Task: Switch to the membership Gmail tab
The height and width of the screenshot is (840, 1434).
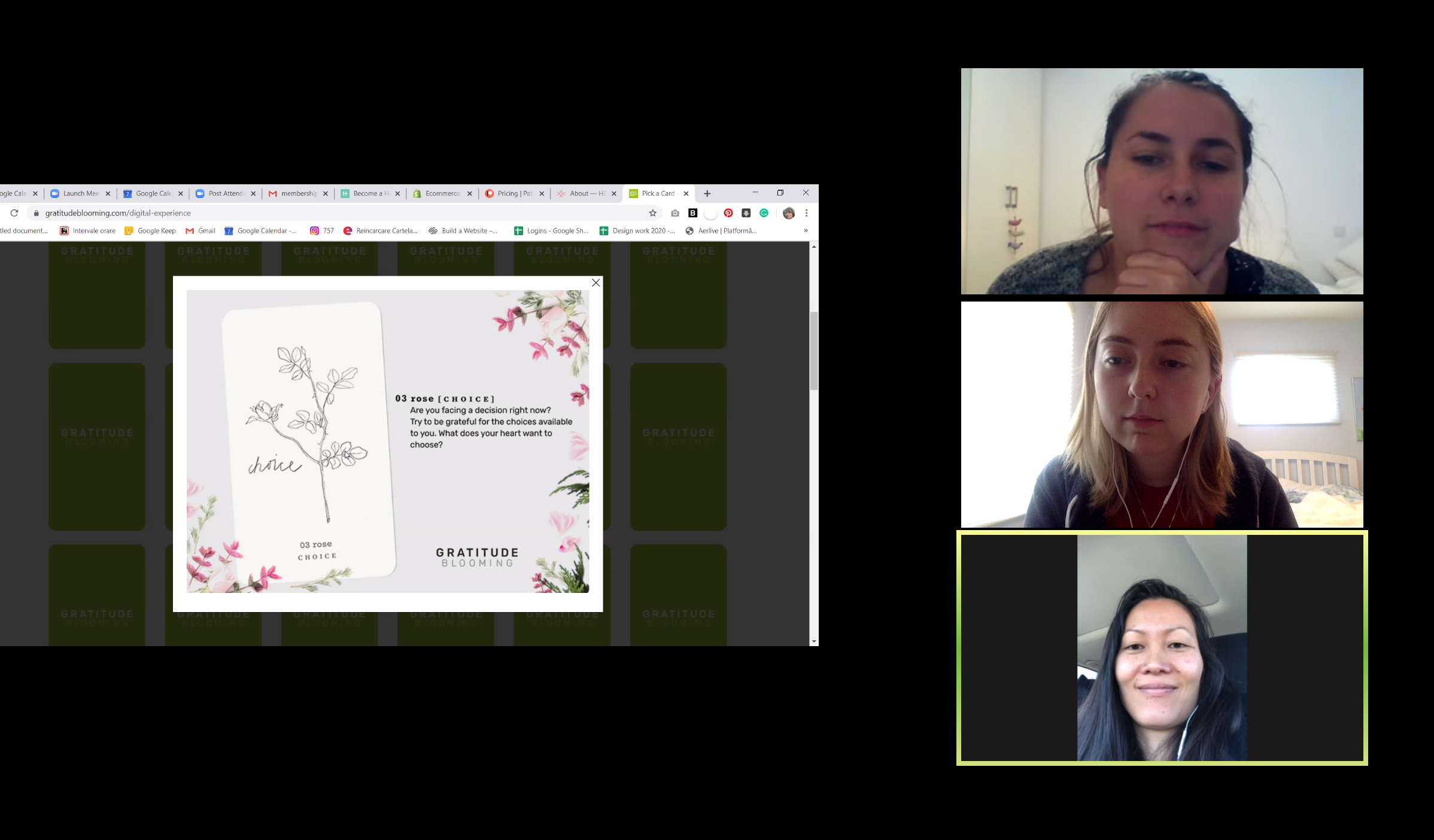Action: tap(298, 193)
